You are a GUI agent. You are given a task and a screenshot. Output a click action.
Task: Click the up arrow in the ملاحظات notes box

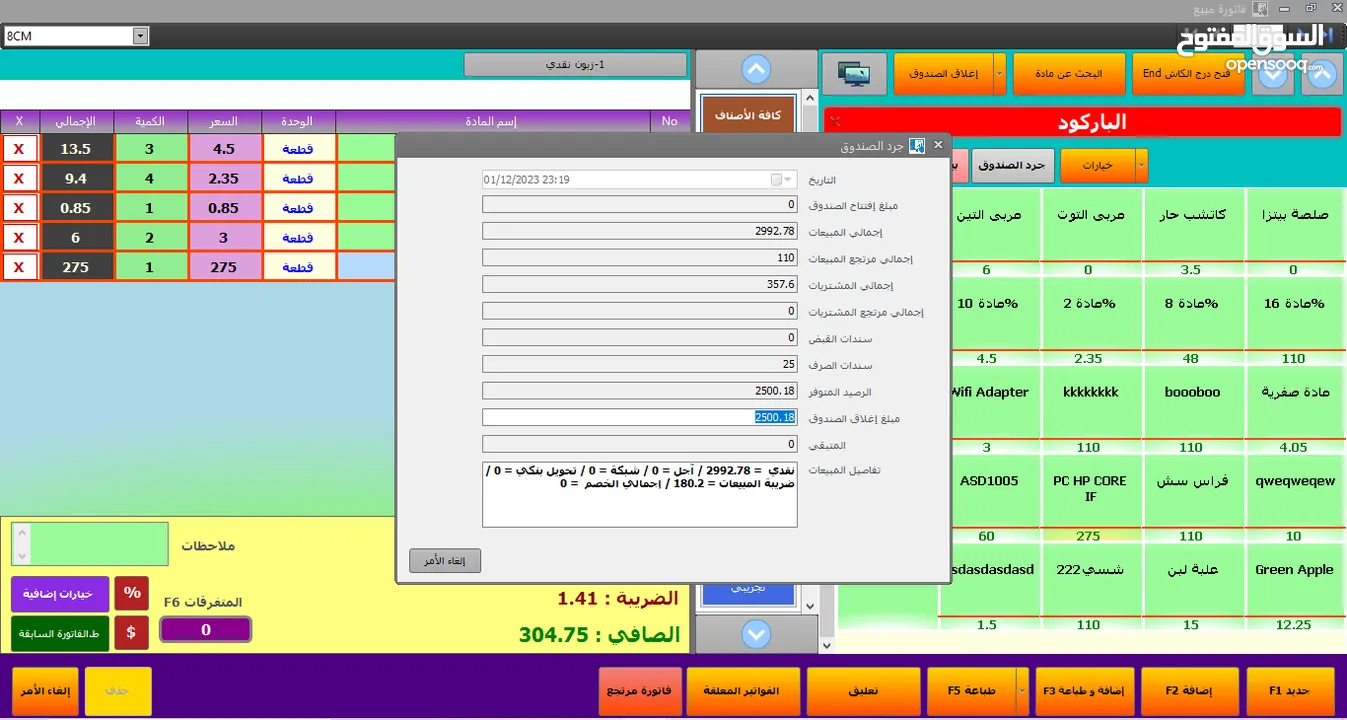point(21,533)
